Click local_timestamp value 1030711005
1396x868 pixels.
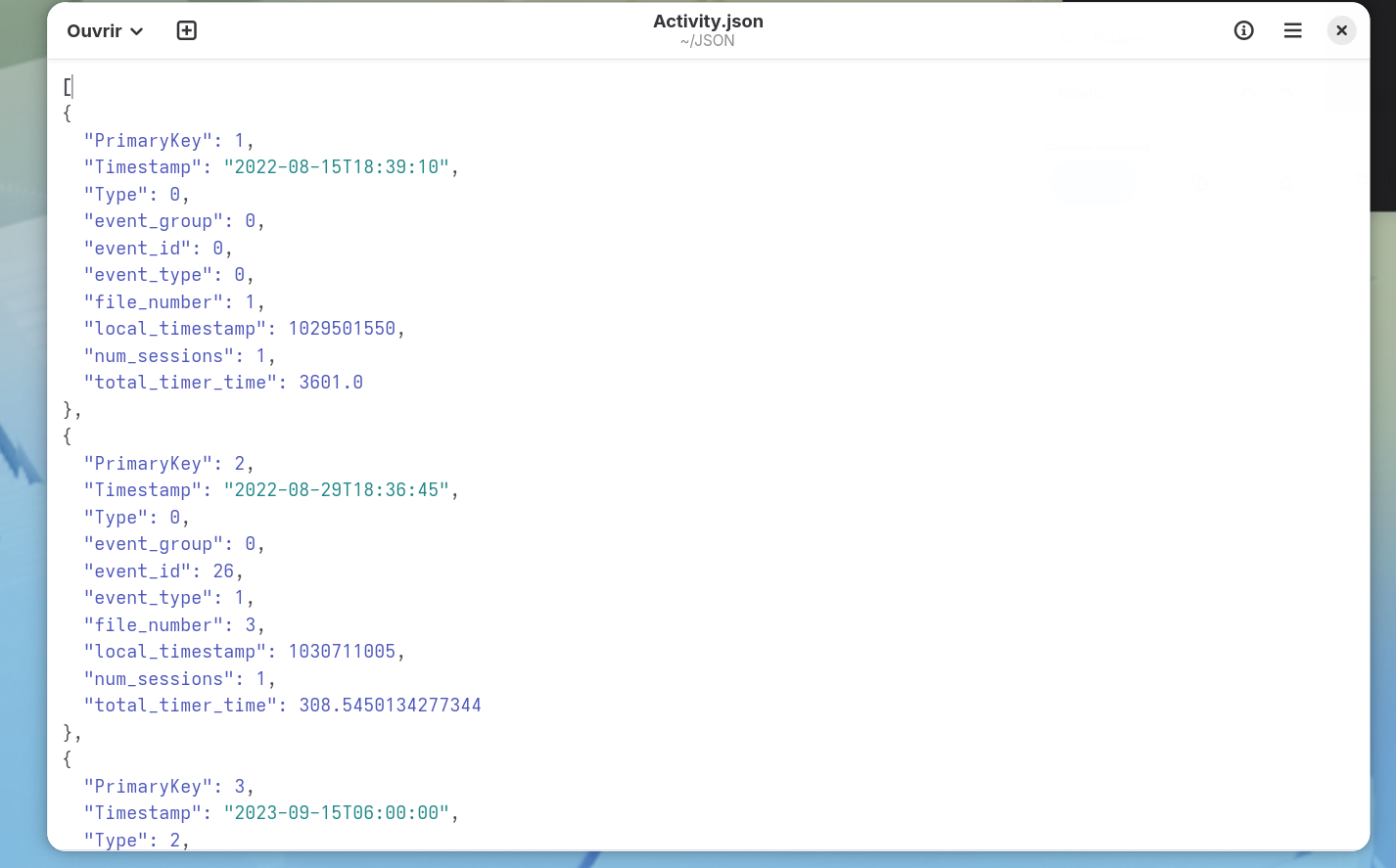(342, 652)
